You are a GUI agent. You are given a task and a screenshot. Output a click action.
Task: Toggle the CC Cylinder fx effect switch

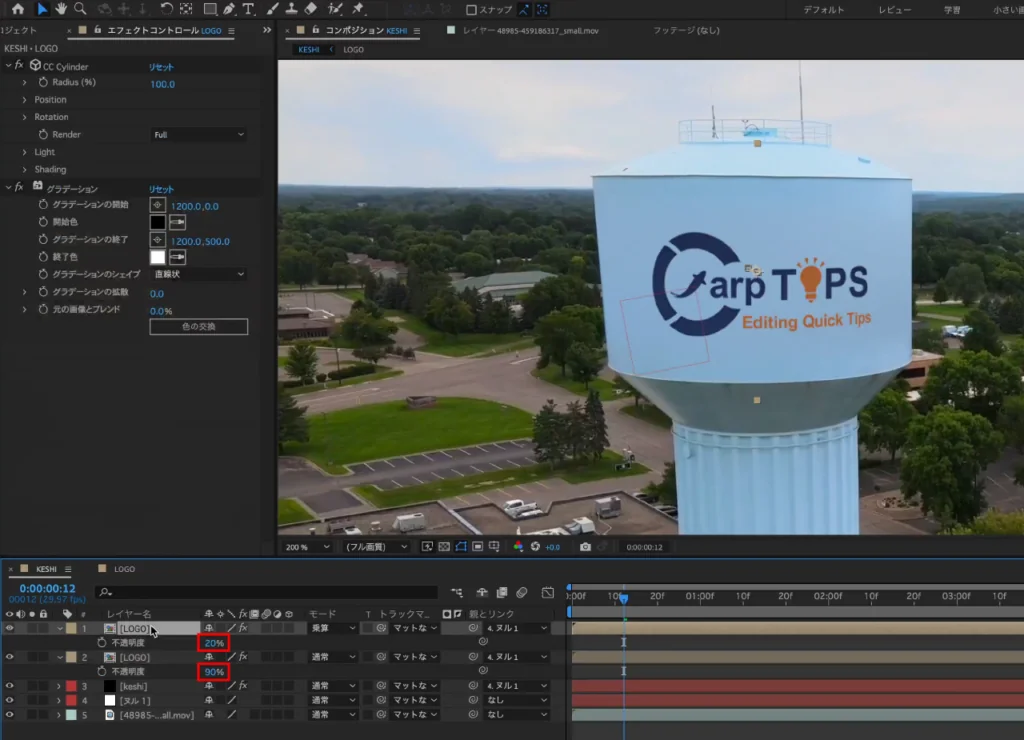(19, 65)
